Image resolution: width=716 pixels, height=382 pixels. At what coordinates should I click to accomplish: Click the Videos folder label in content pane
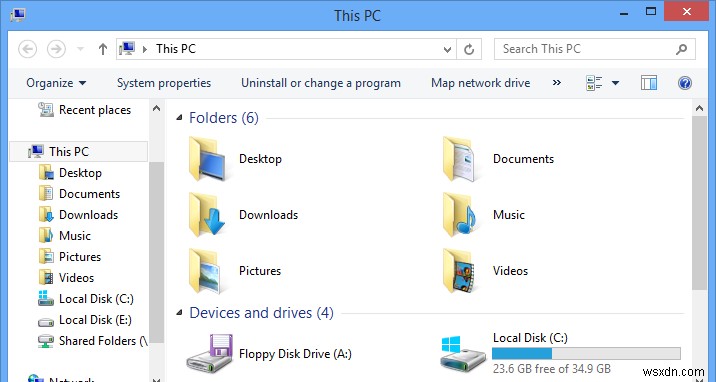coord(511,271)
